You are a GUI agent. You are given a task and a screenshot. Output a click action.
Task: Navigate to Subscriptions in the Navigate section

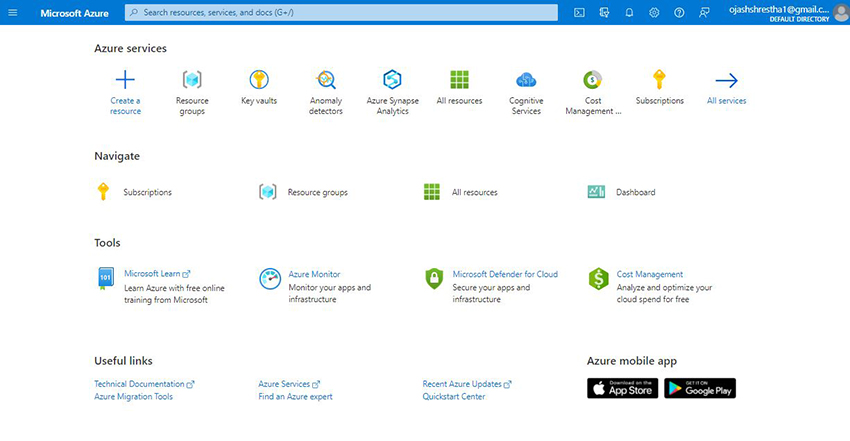(147, 192)
